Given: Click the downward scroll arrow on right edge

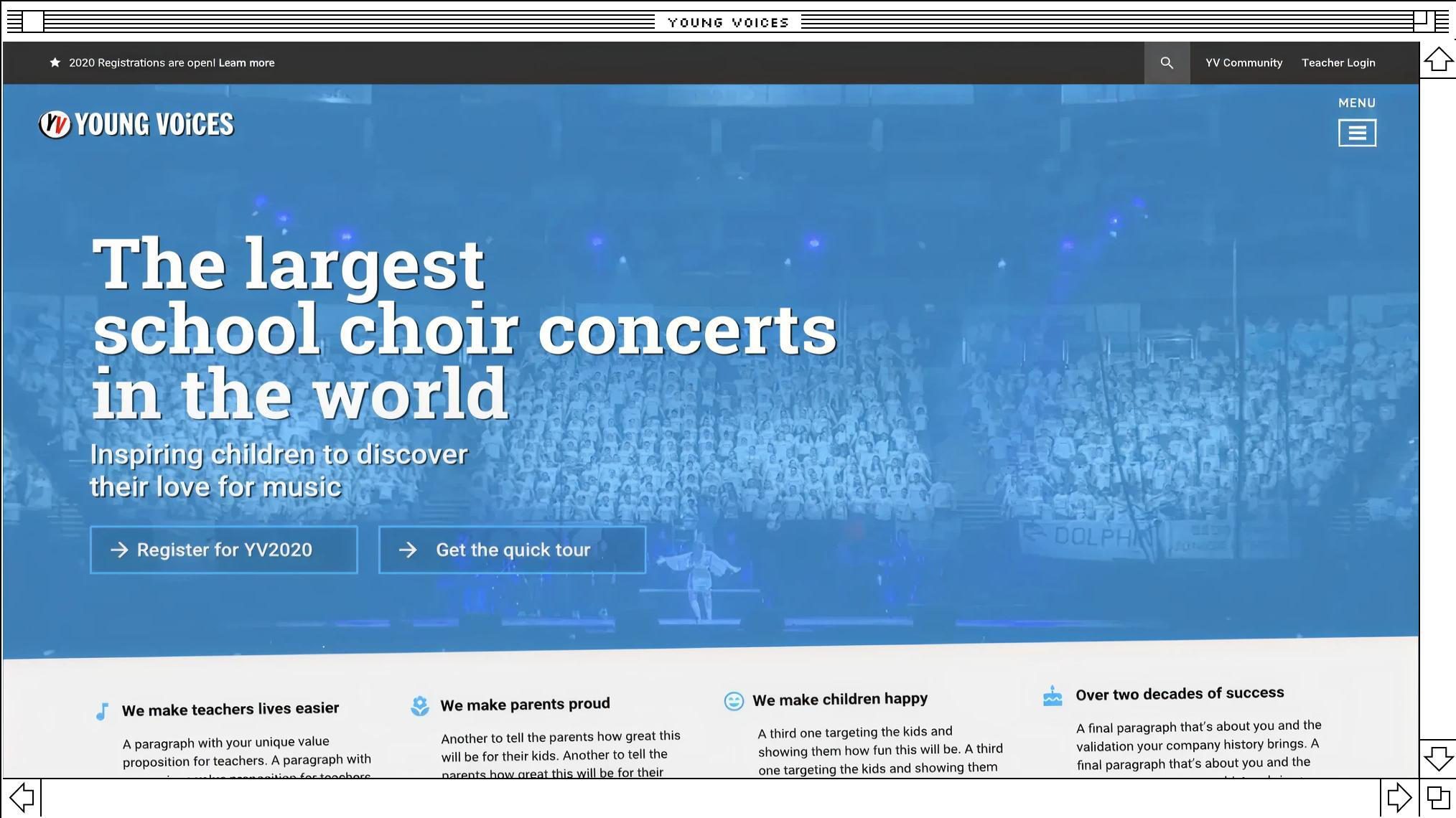Looking at the screenshot, I should (x=1438, y=758).
